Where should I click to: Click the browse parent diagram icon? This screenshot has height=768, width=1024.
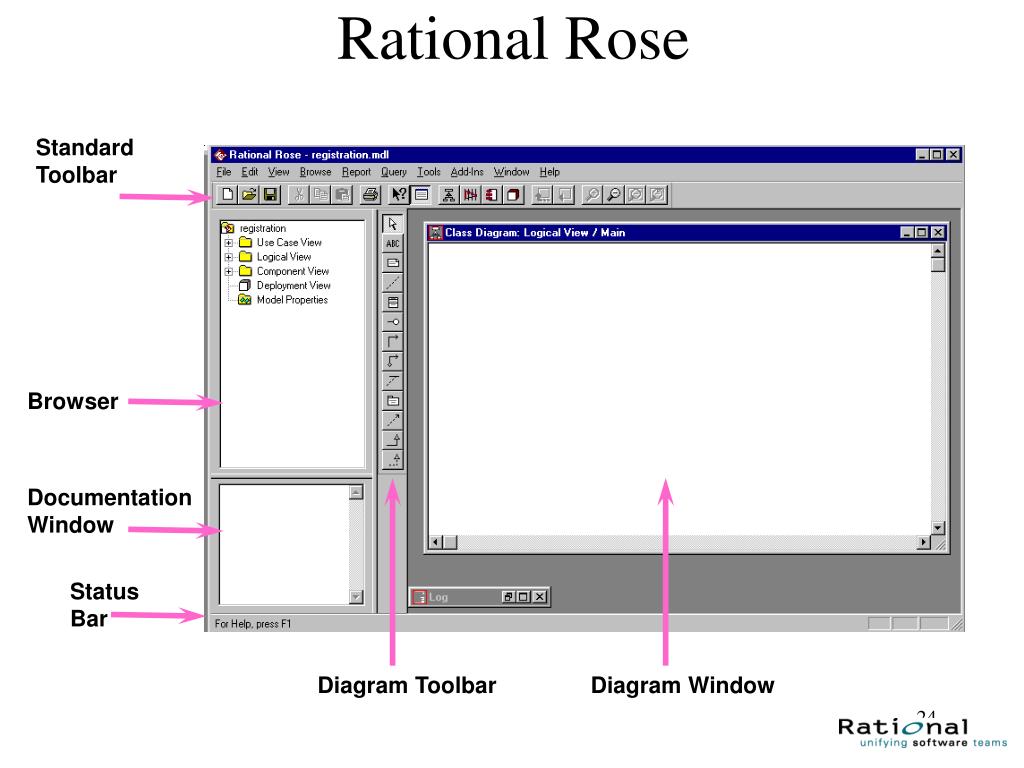coord(542,195)
